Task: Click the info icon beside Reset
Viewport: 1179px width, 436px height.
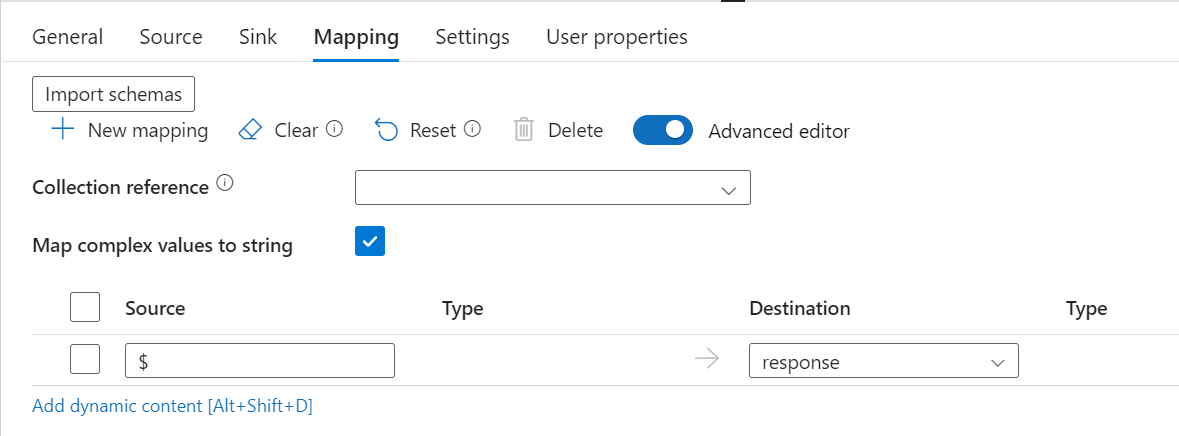Action: pyautogui.click(x=473, y=129)
